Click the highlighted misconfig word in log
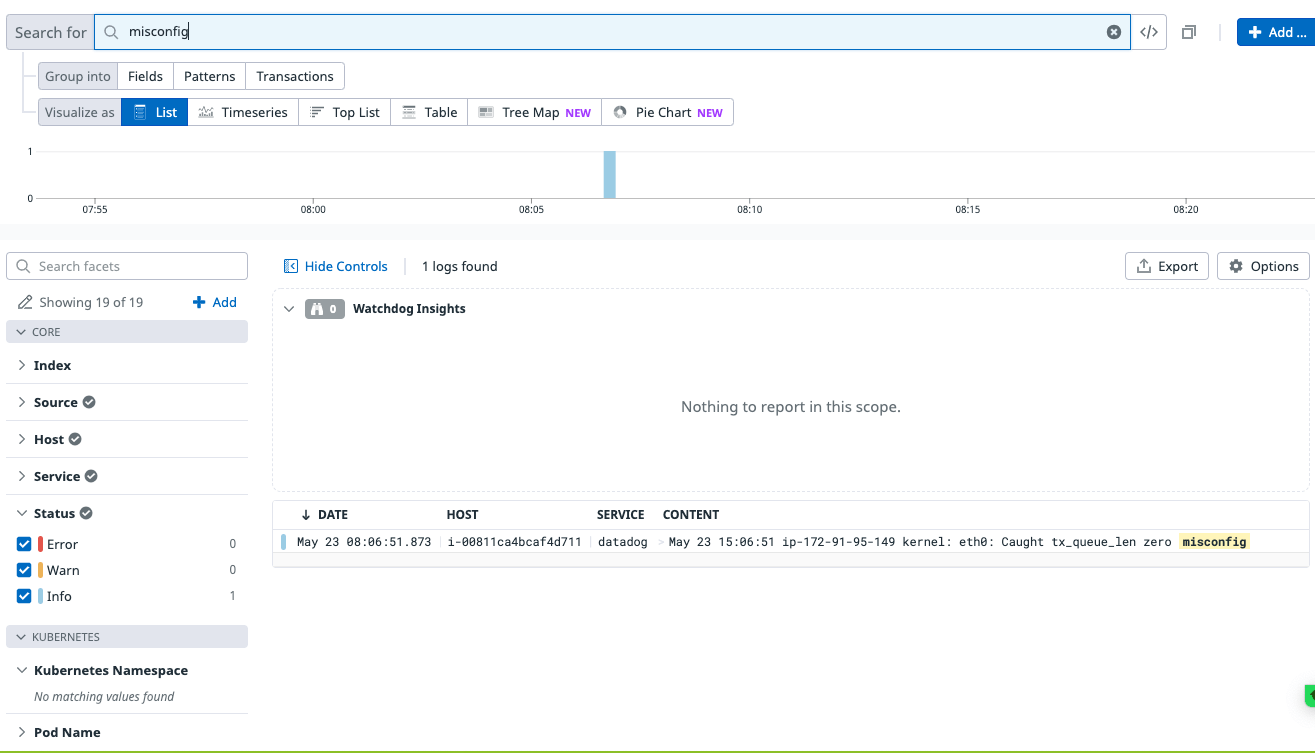1315x753 pixels. pyautogui.click(x=1214, y=542)
